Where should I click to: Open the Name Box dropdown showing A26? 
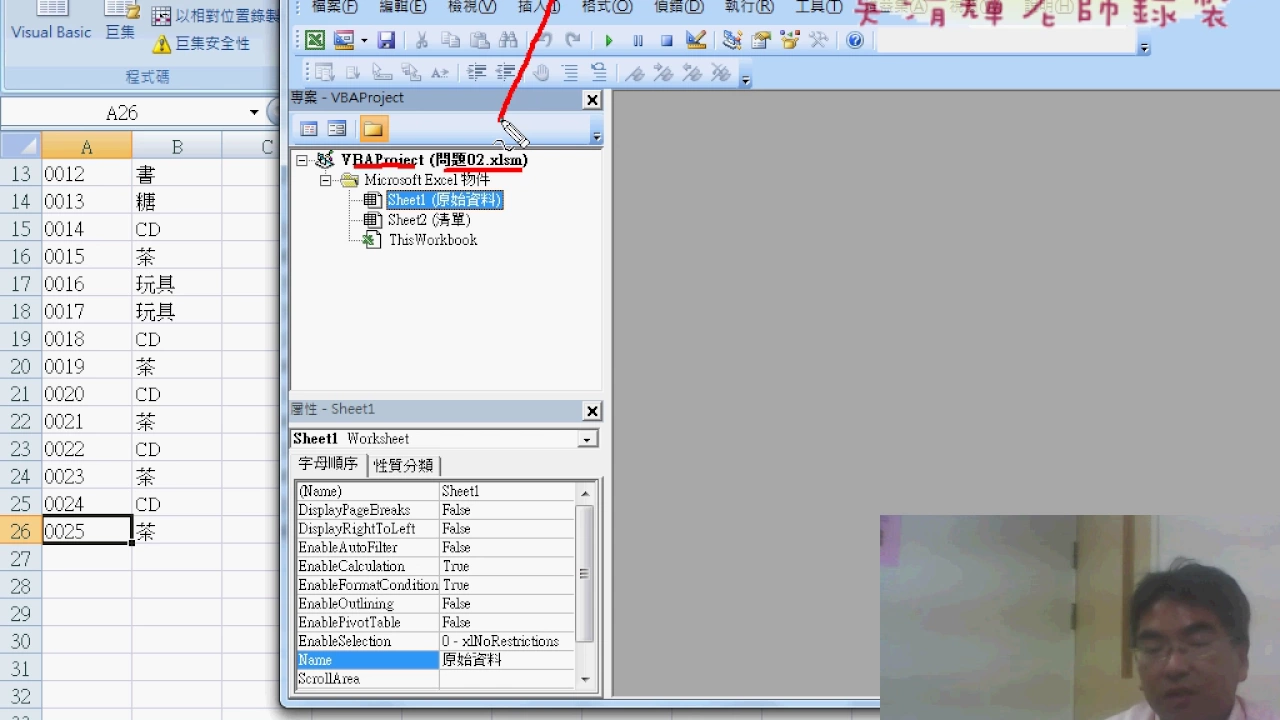click(254, 113)
